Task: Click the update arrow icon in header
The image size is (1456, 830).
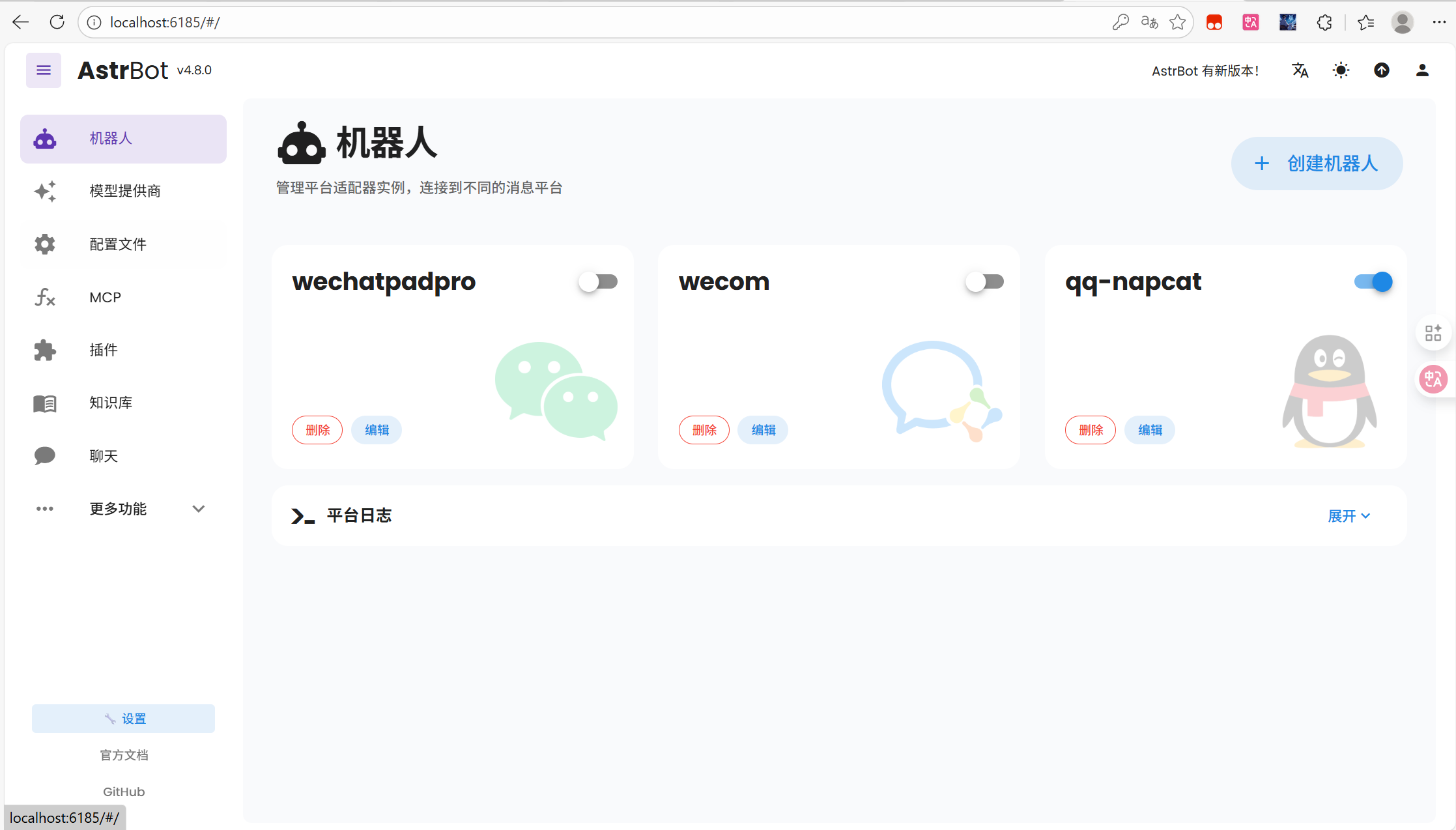Action: coord(1382,70)
